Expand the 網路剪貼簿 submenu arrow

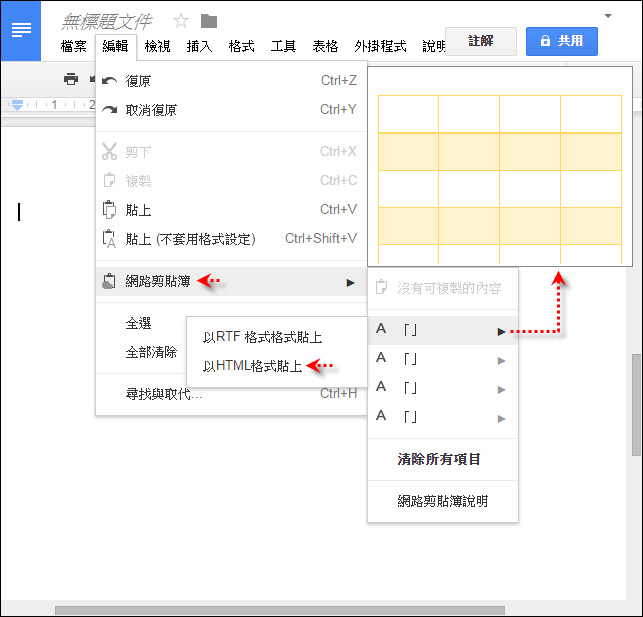click(350, 282)
